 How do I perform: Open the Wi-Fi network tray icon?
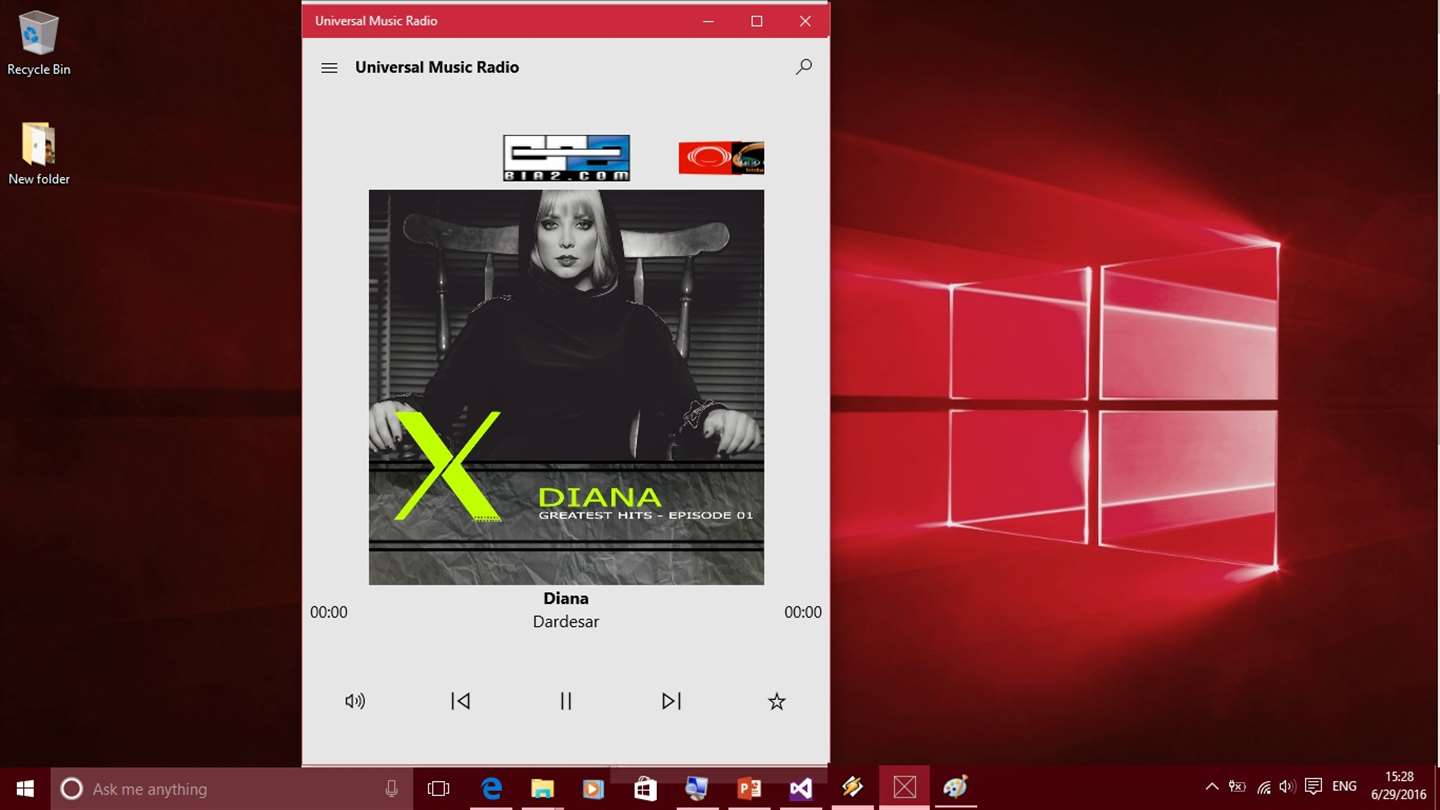click(1264, 787)
